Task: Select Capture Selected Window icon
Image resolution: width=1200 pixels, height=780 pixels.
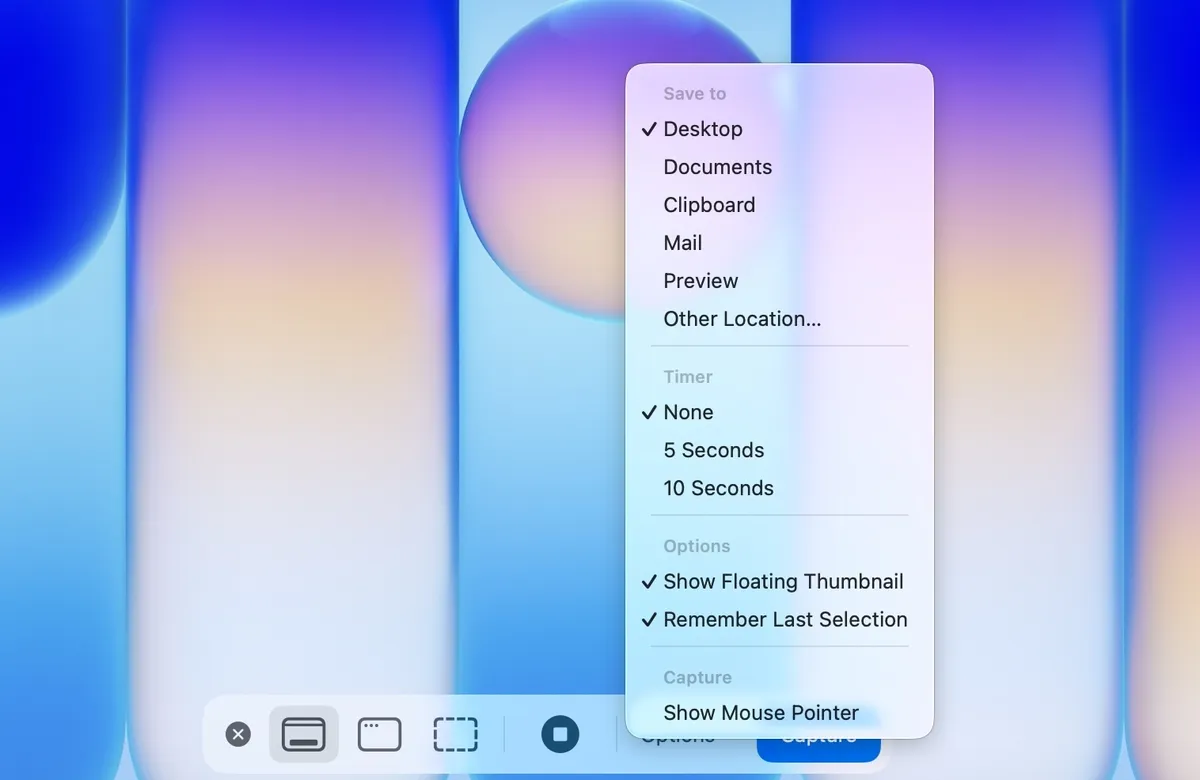Action: click(380, 735)
